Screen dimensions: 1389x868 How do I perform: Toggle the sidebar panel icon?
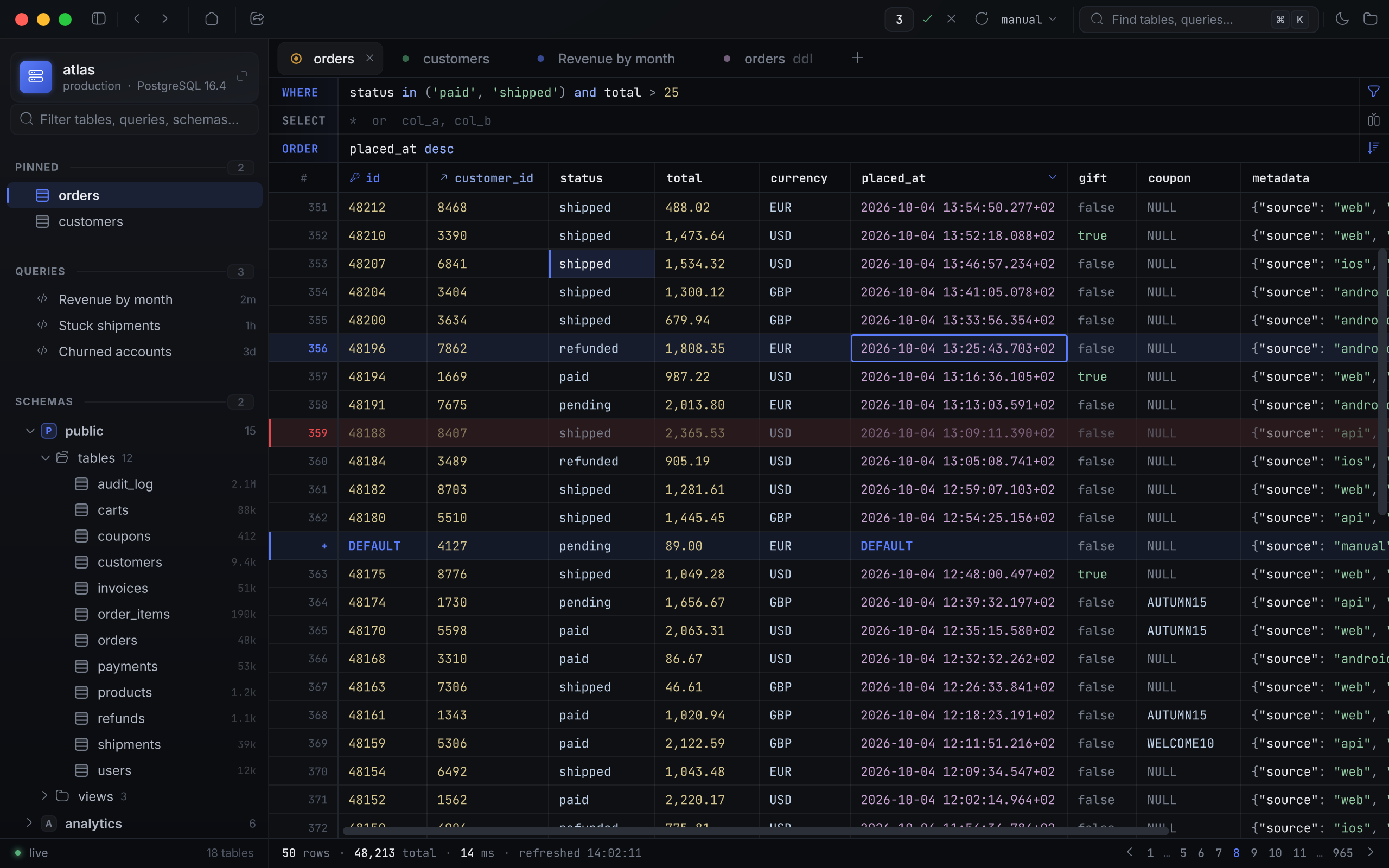point(99,19)
